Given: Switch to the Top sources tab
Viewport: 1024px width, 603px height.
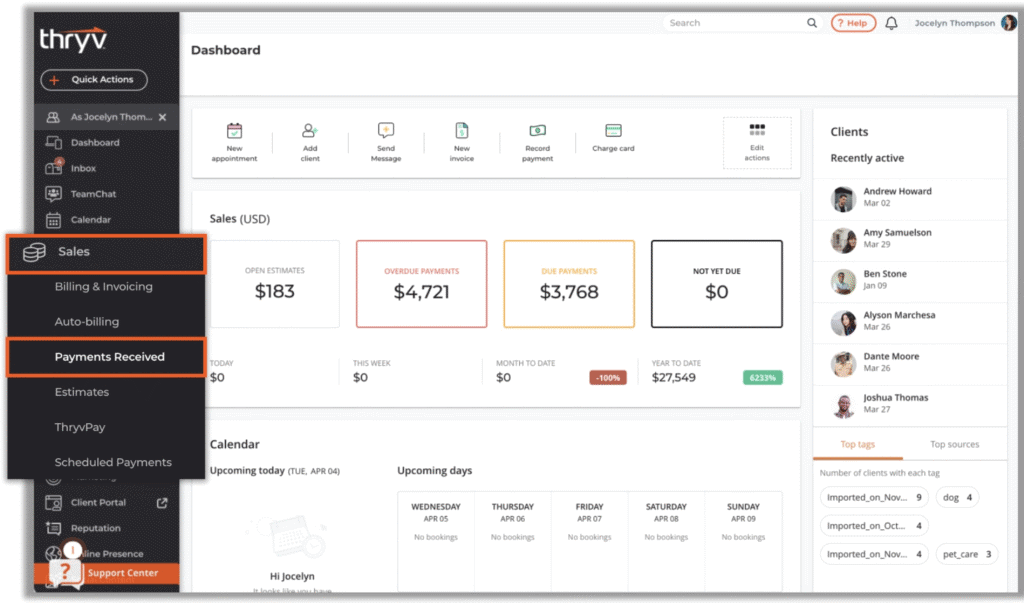Looking at the screenshot, I should coord(954,444).
